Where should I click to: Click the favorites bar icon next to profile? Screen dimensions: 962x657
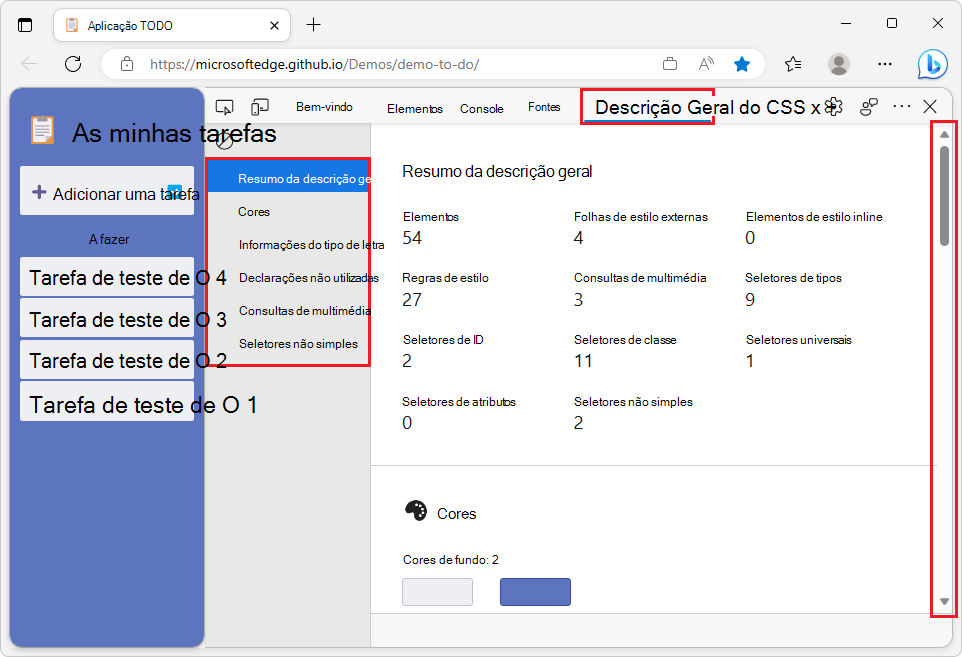pyautogui.click(x=793, y=63)
